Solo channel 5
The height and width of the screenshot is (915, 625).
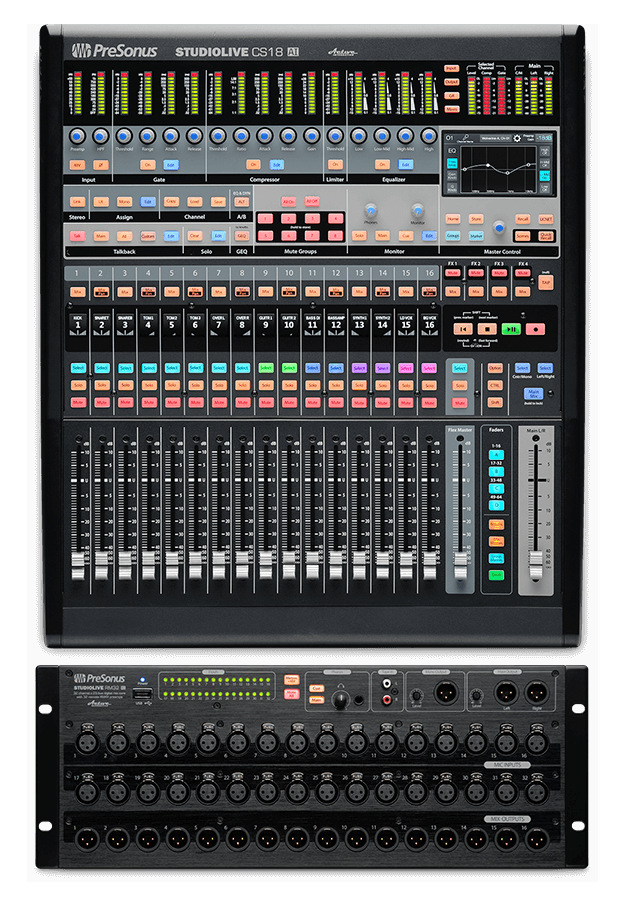point(172,385)
